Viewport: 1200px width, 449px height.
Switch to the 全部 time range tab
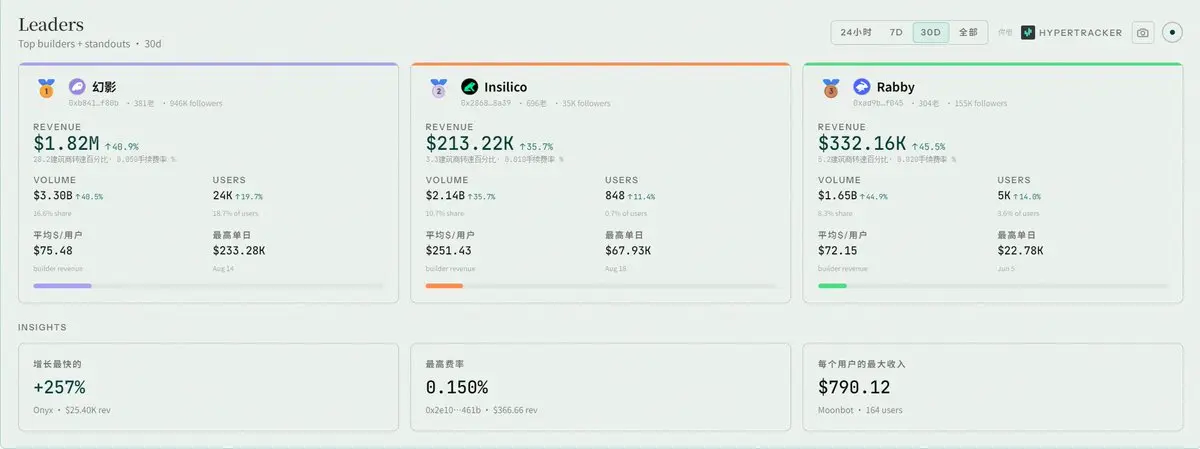968,32
